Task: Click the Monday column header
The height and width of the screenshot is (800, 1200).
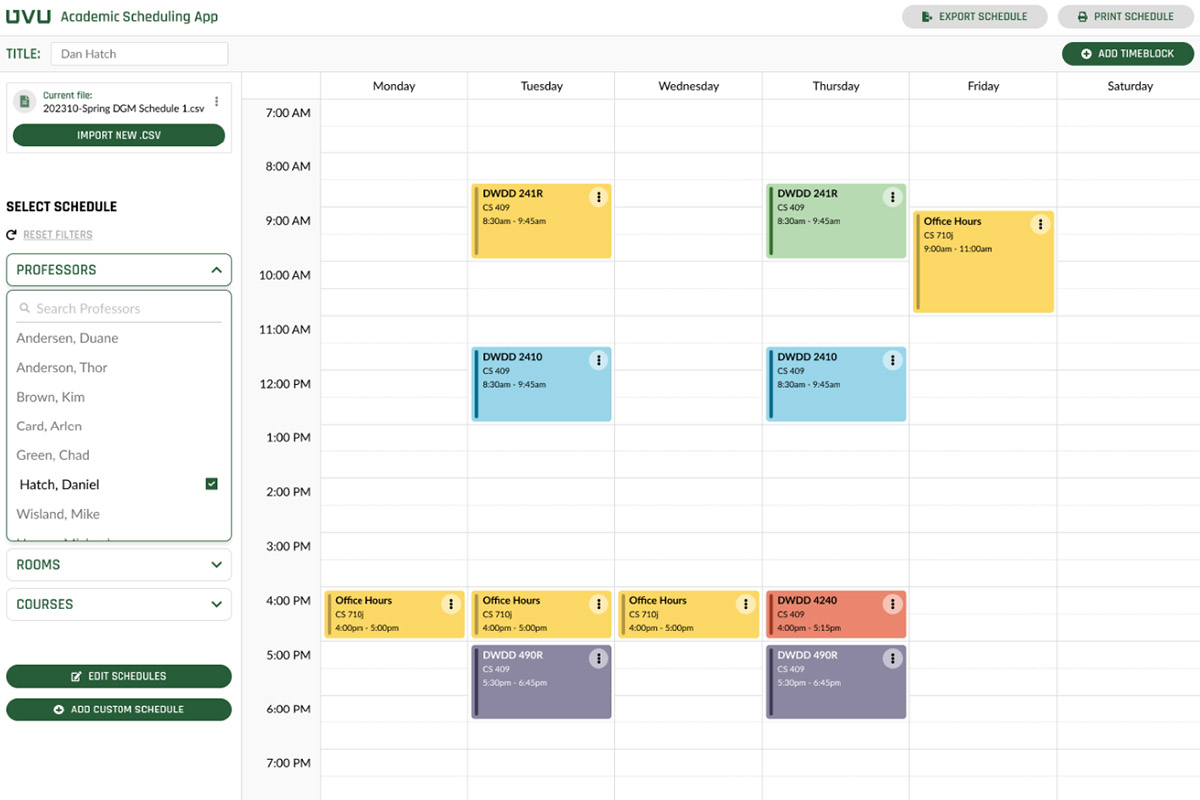Action: [394, 86]
